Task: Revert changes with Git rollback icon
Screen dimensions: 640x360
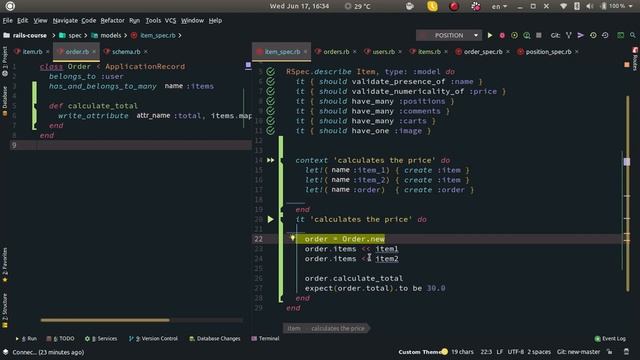Action: tap(605, 36)
